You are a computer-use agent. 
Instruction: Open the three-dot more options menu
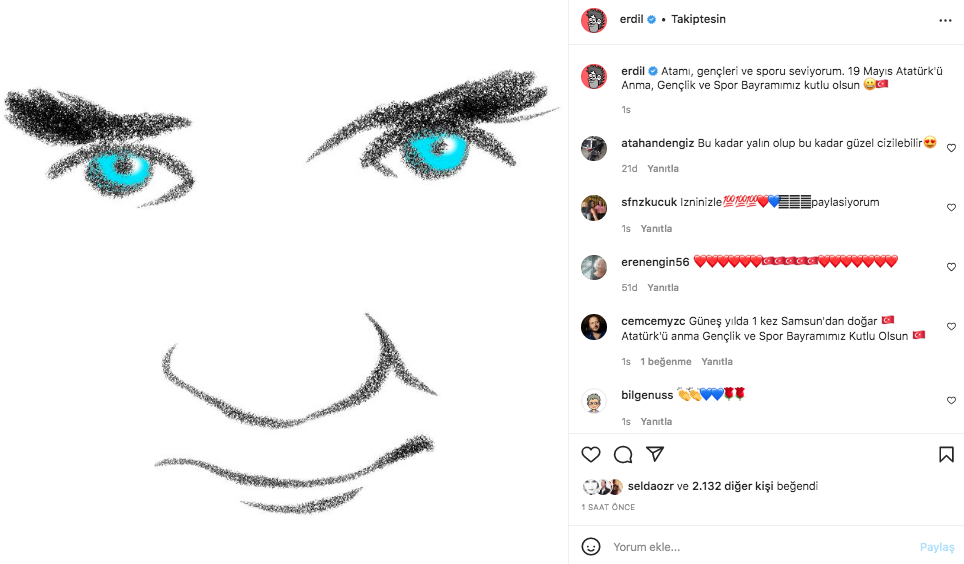click(946, 21)
